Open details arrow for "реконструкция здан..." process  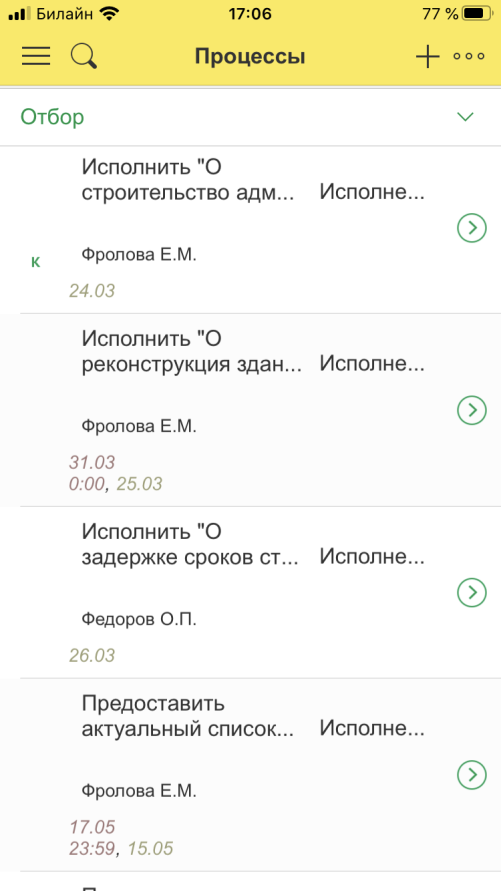[471, 410]
